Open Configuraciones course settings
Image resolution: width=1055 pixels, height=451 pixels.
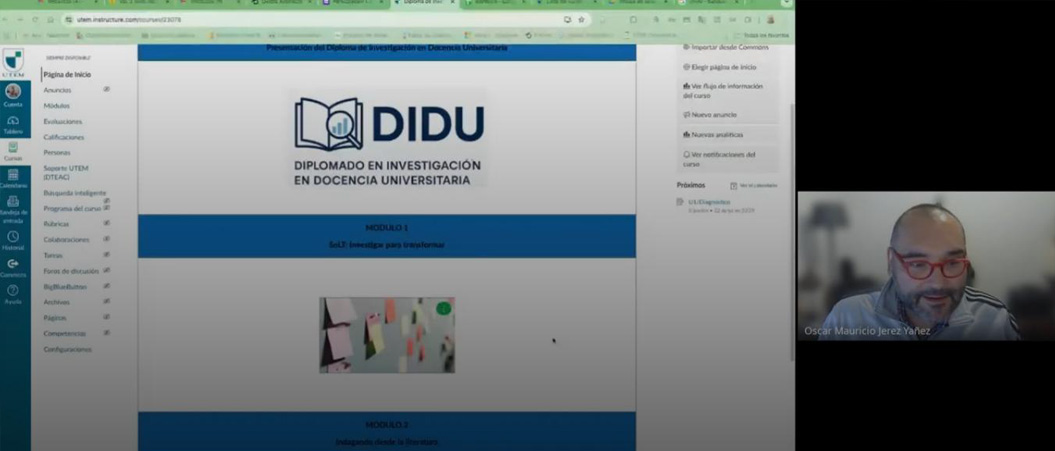click(x=67, y=349)
